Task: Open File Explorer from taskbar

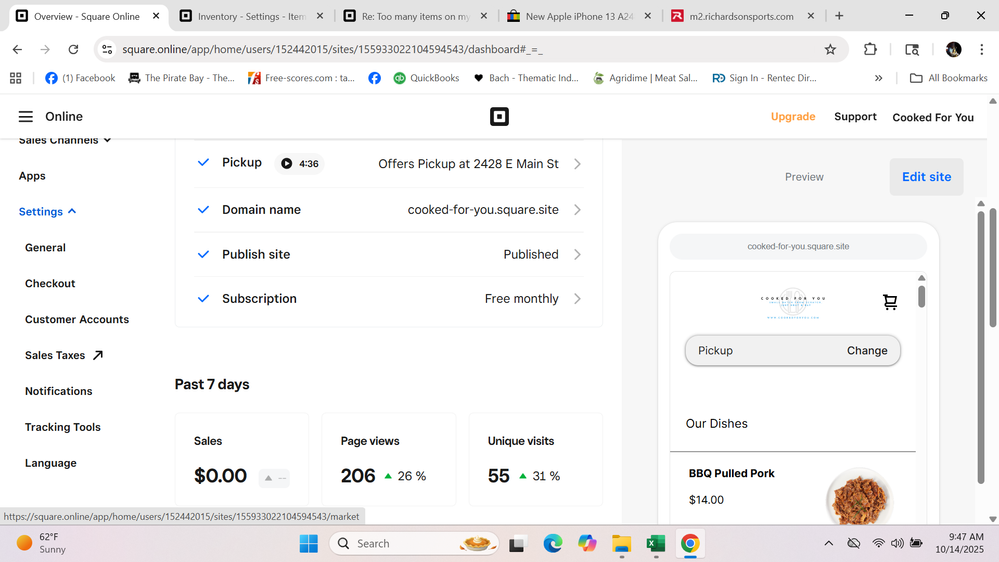Action: click(621, 543)
